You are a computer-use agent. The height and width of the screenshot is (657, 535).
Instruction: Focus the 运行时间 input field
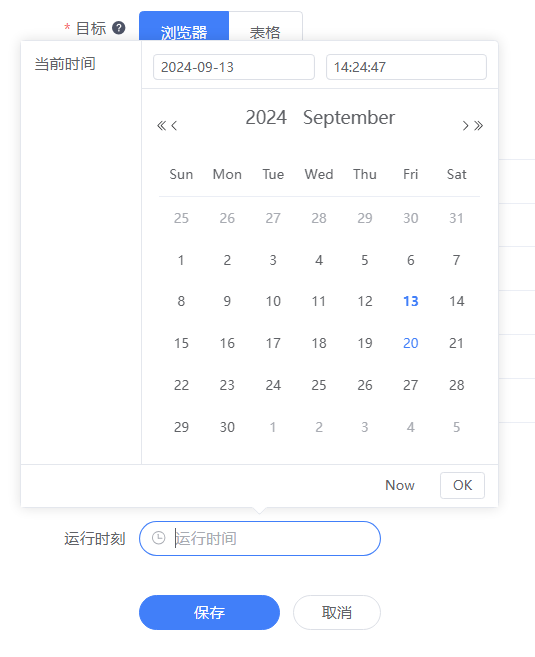point(260,538)
